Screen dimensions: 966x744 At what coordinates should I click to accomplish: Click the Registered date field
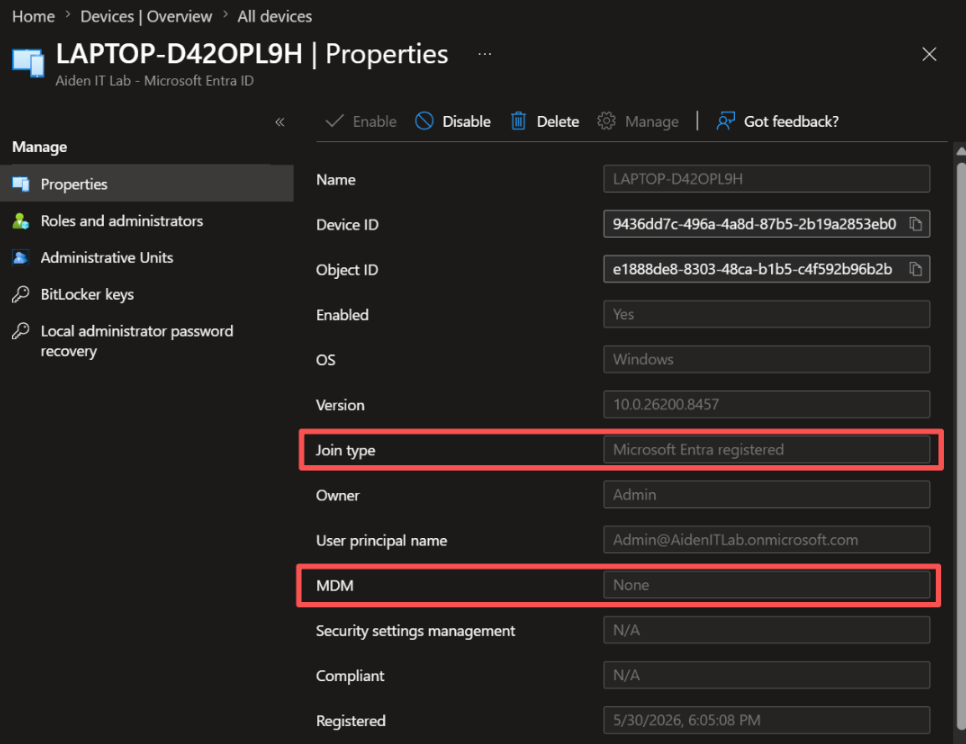click(x=766, y=720)
